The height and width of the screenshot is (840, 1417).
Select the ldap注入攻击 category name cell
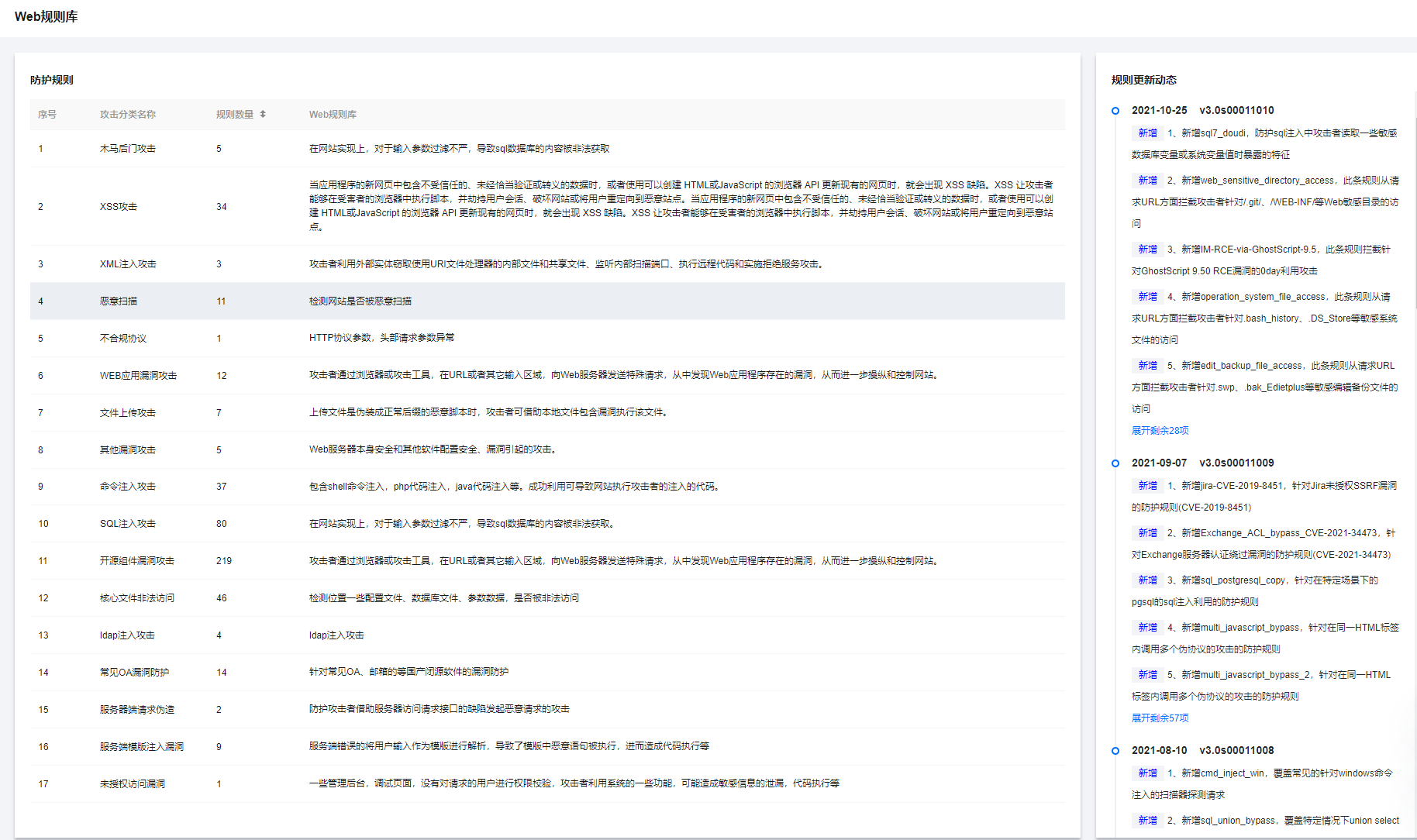pyautogui.click(x=127, y=635)
